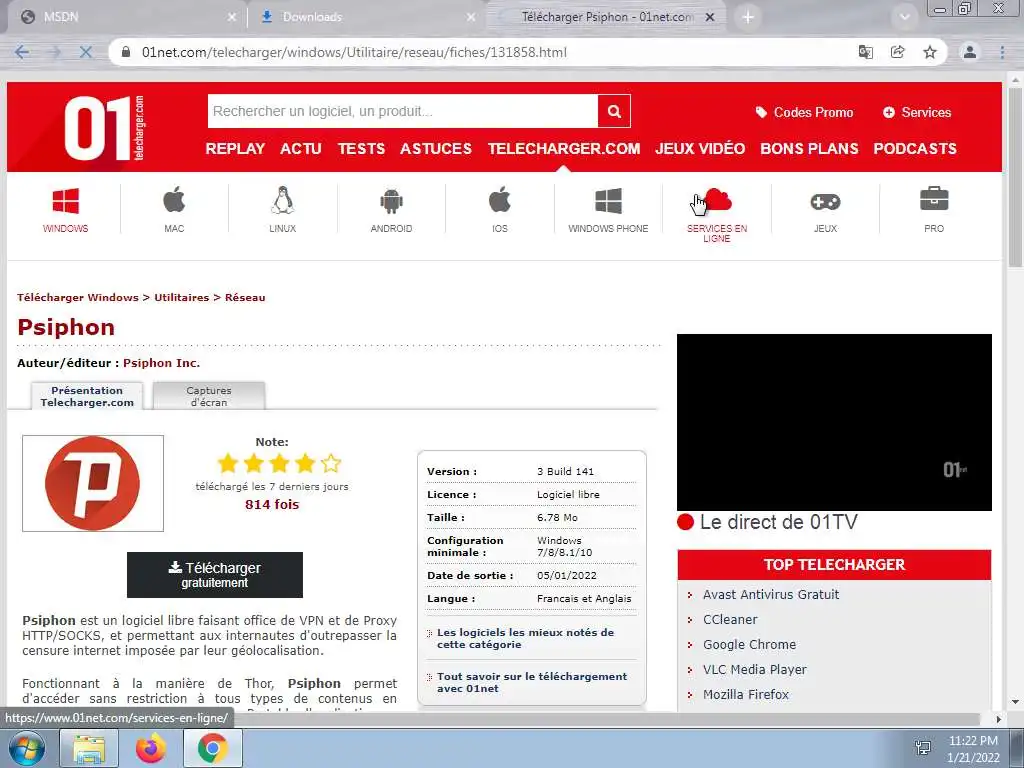Open the Services link in header
Viewport: 1024px width, 768px height.
tap(917, 112)
